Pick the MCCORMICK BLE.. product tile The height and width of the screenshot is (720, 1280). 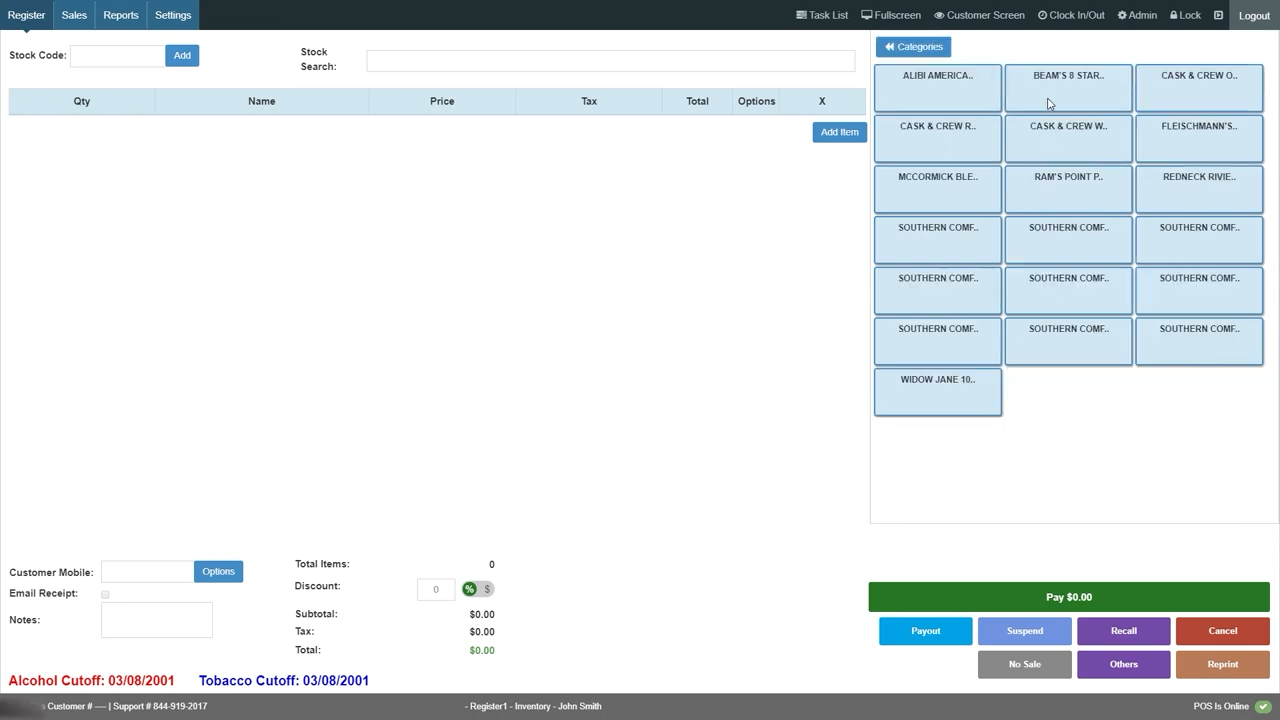point(938,190)
